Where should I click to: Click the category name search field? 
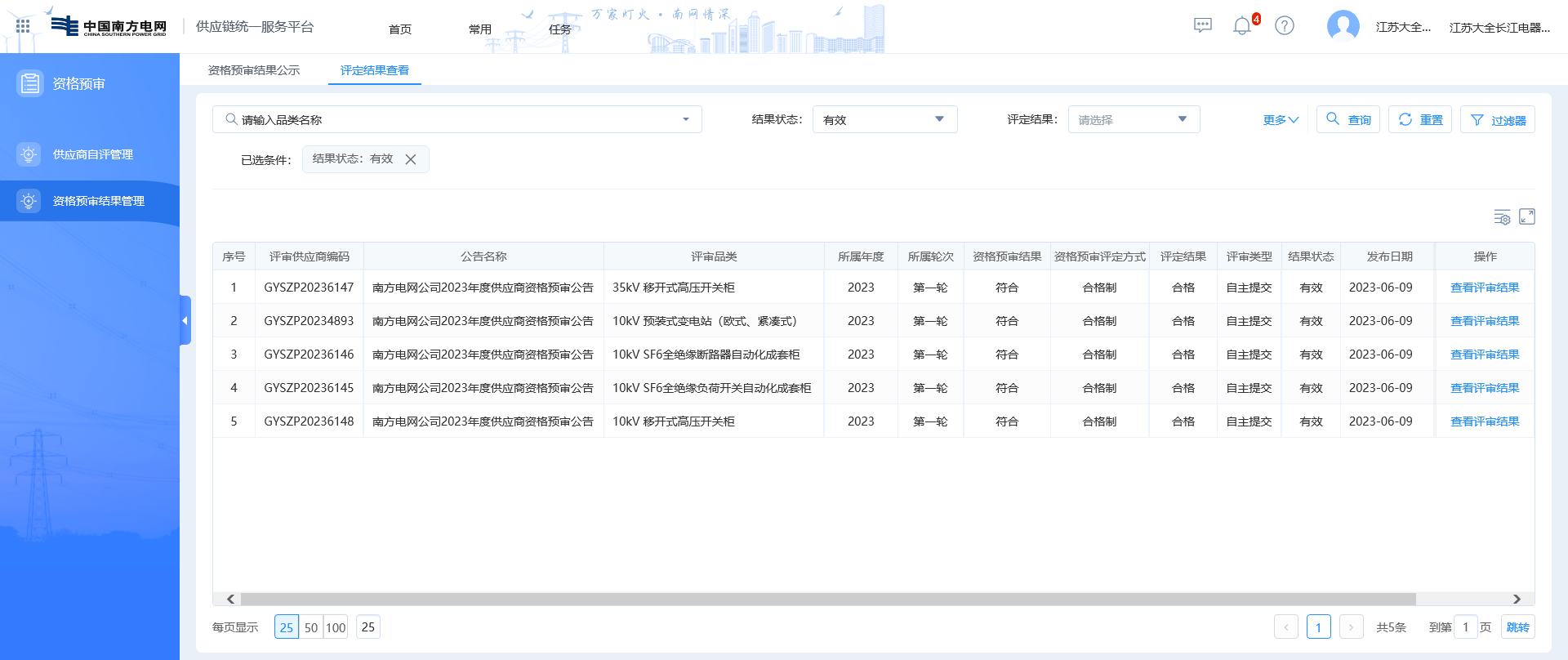457,119
